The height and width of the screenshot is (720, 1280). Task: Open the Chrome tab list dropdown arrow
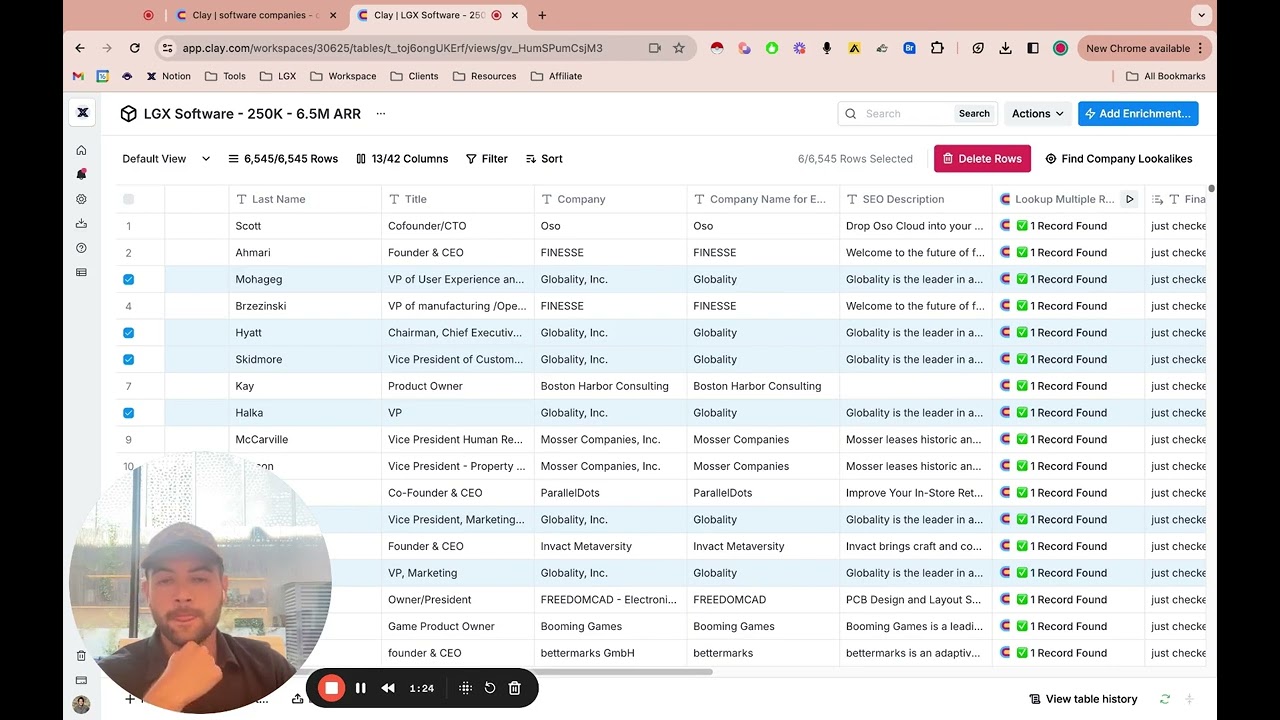point(1201,15)
